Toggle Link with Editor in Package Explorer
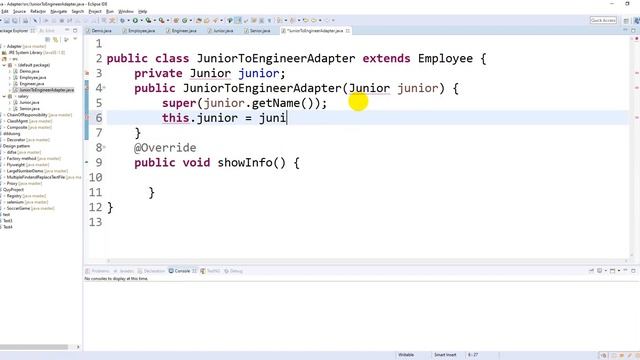Image resolution: width=640 pixels, height=360 pixels. [x=56, y=40]
